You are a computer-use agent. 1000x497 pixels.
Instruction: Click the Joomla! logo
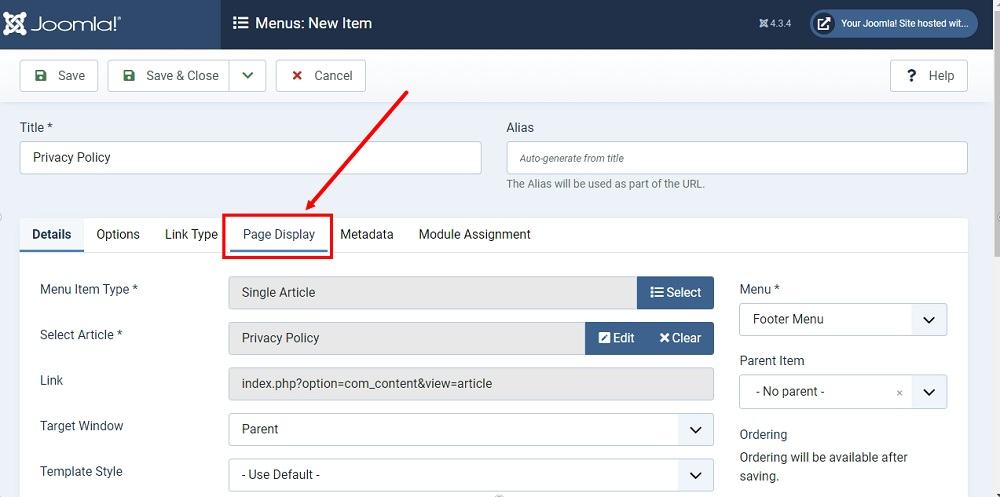[x=62, y=24]
